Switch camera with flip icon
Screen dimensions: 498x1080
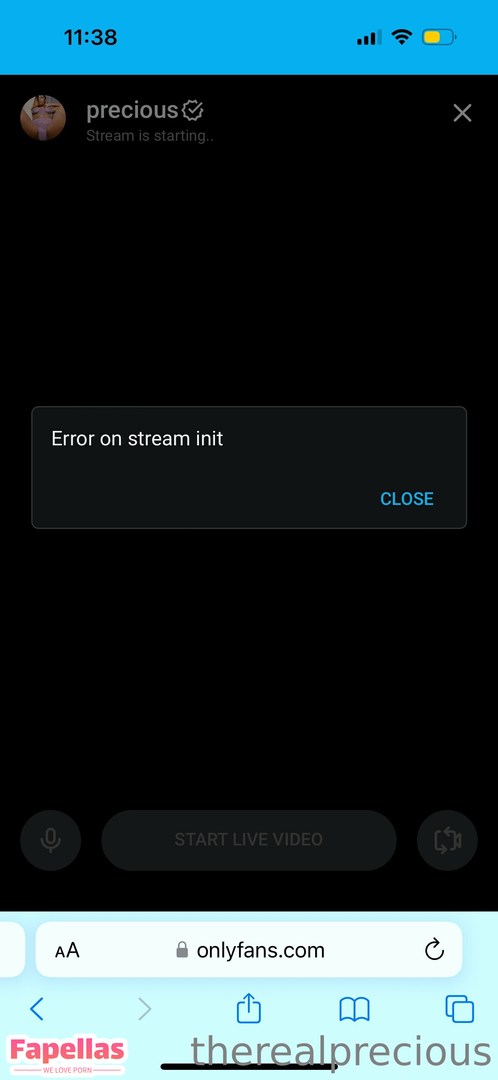(447, 840)
